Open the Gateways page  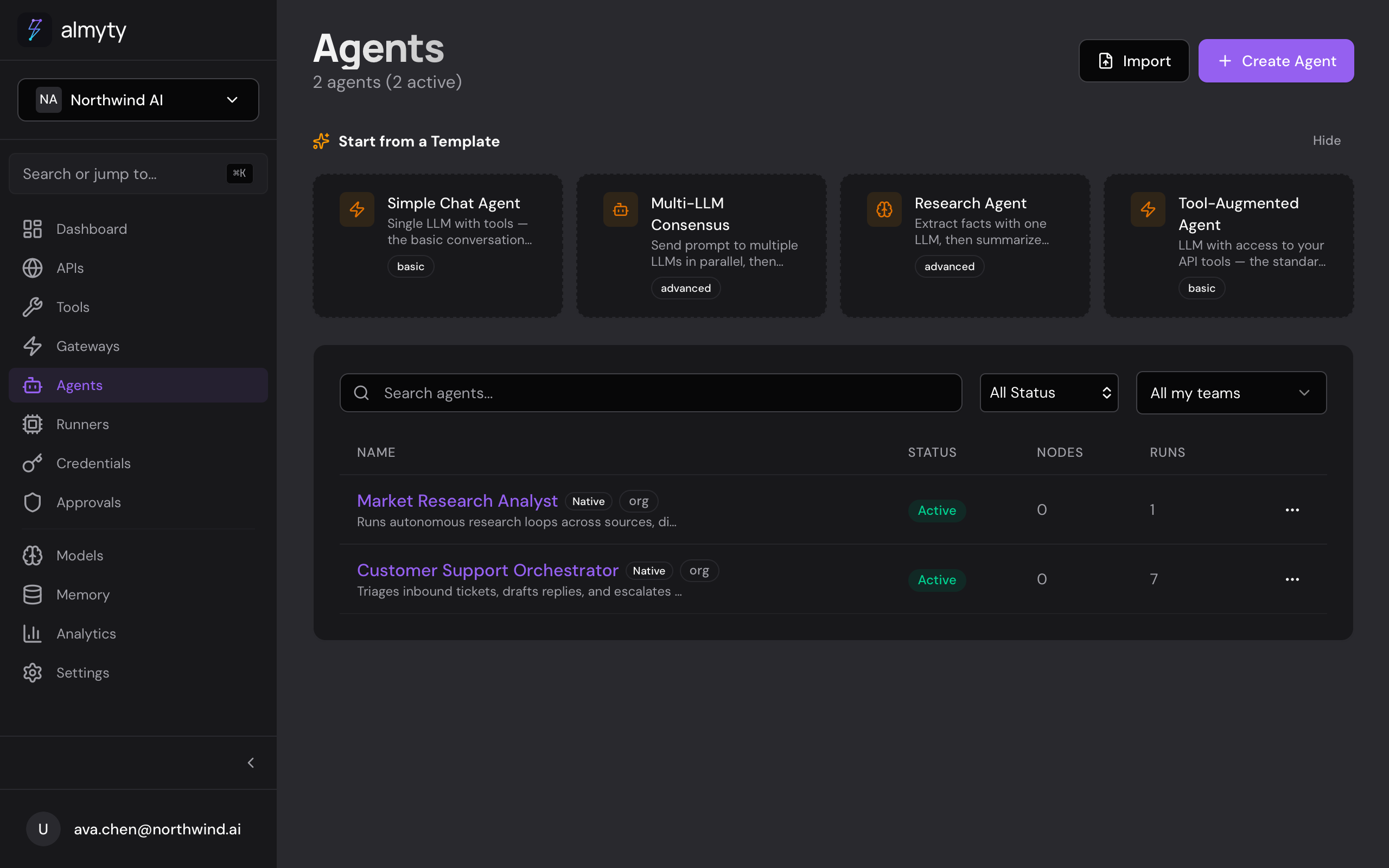click(138, 346)
